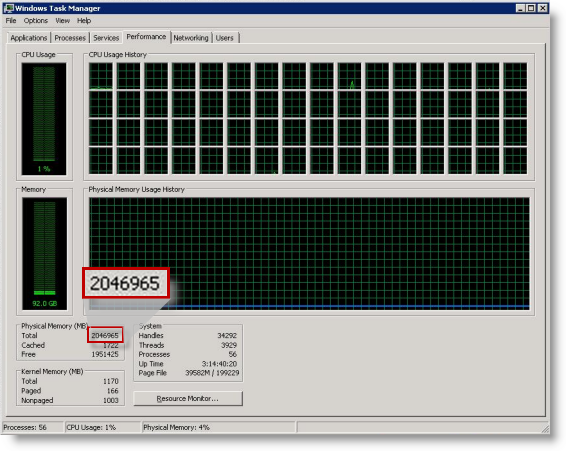566x451 pixels.
Task: Click the highlighted Total physical memory value
Action: [105, 335]
